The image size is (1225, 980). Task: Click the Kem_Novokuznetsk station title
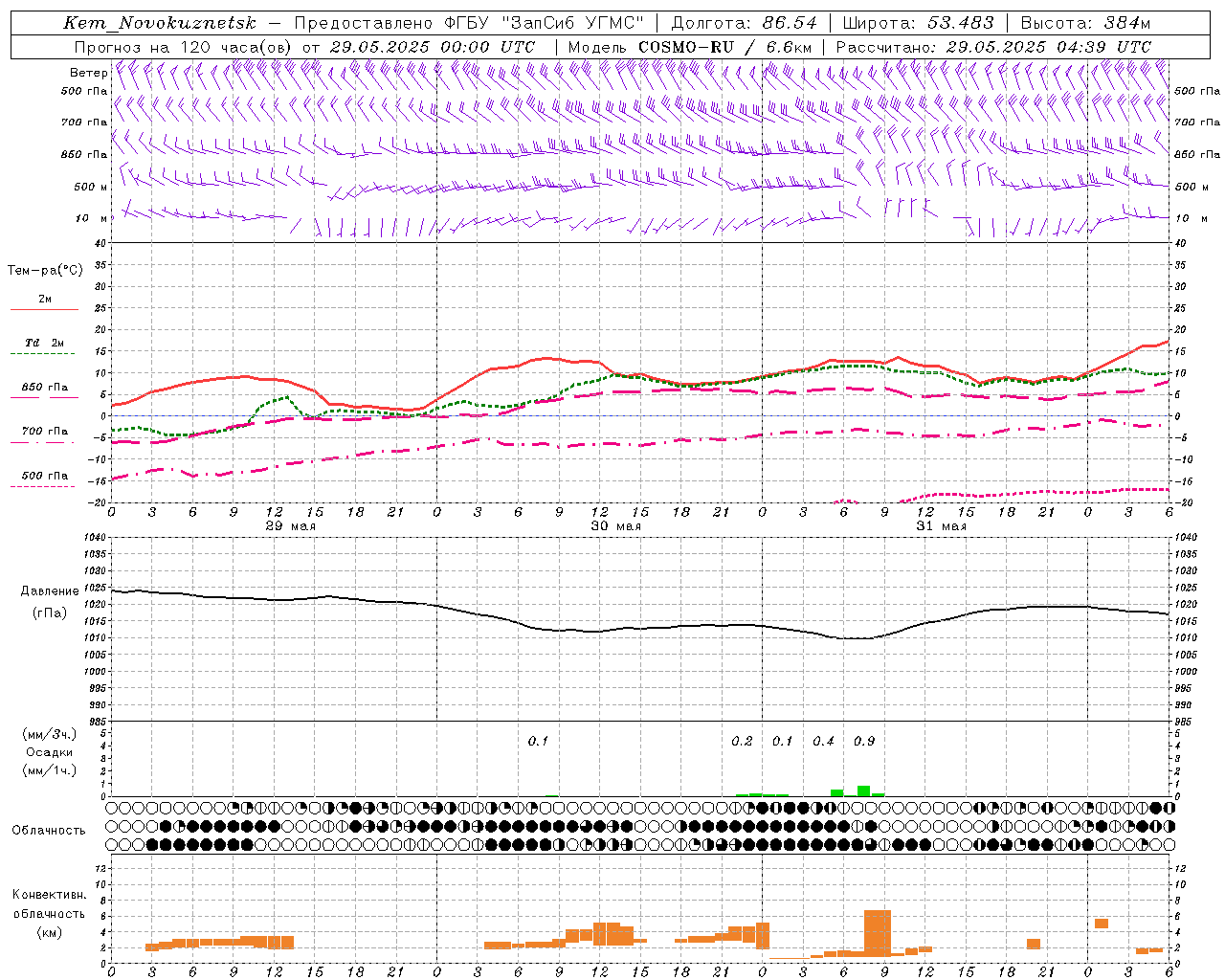(x=160, y=23)
